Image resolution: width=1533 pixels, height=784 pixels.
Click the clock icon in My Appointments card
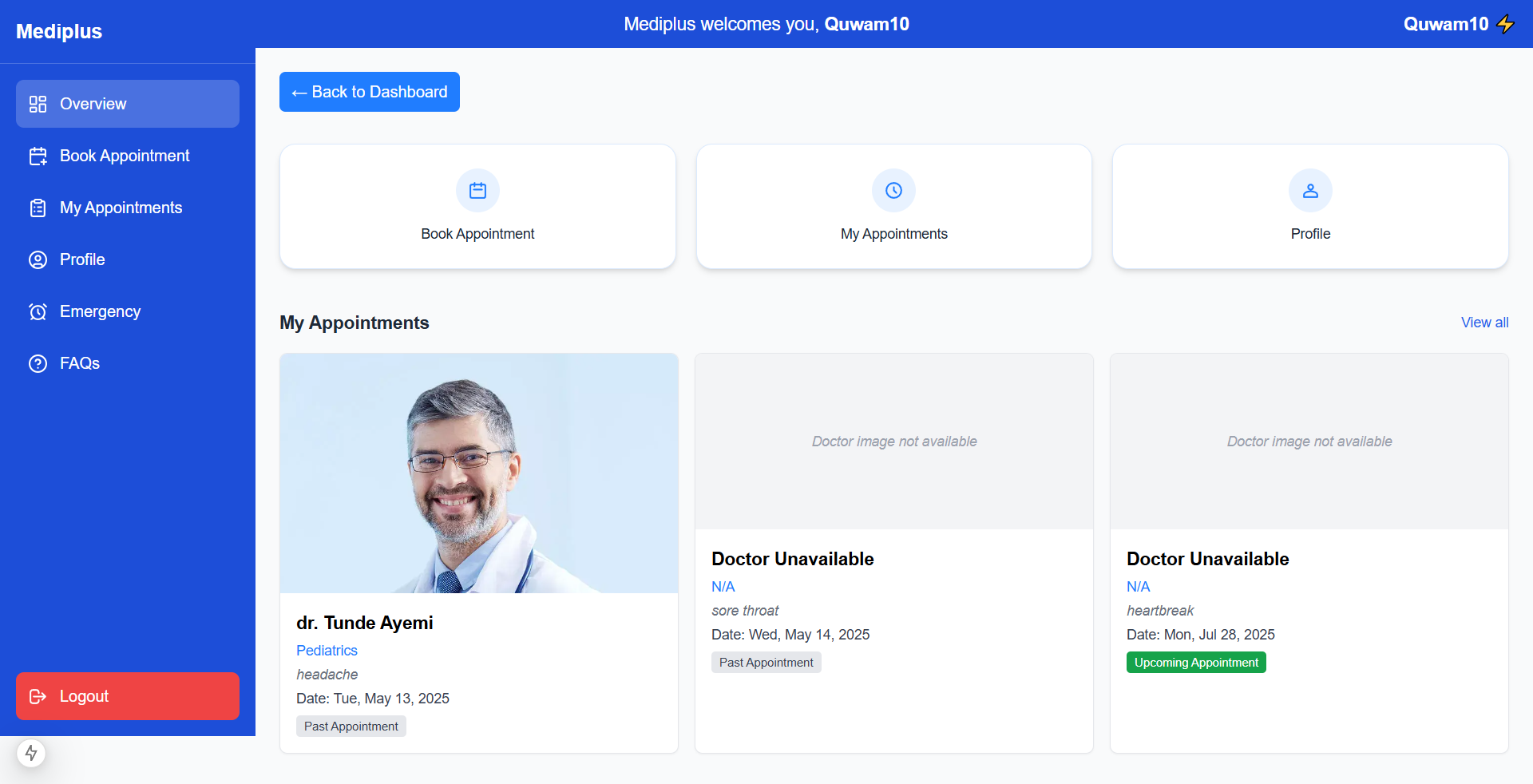893,190
